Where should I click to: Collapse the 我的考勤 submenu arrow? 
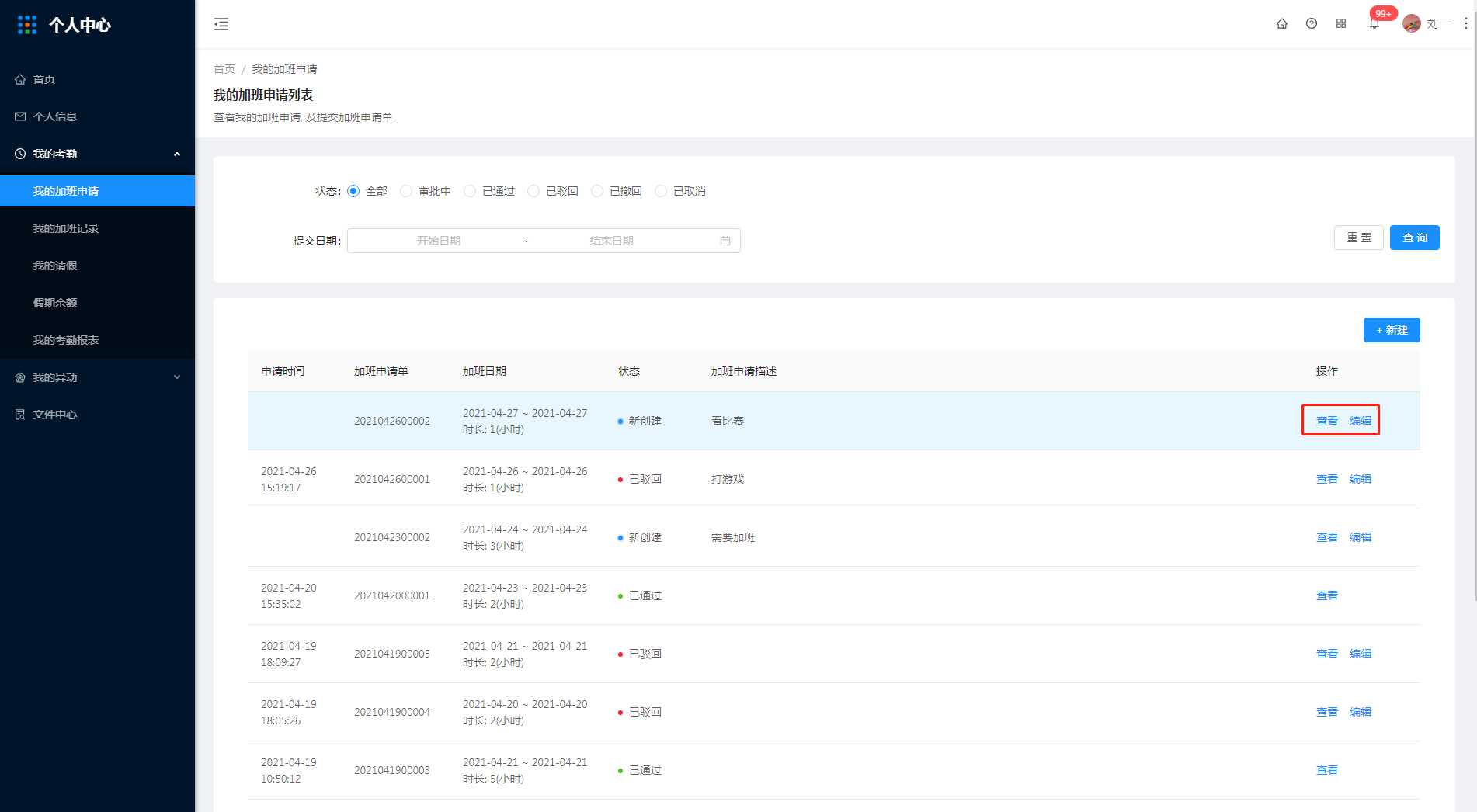point(177,154)
